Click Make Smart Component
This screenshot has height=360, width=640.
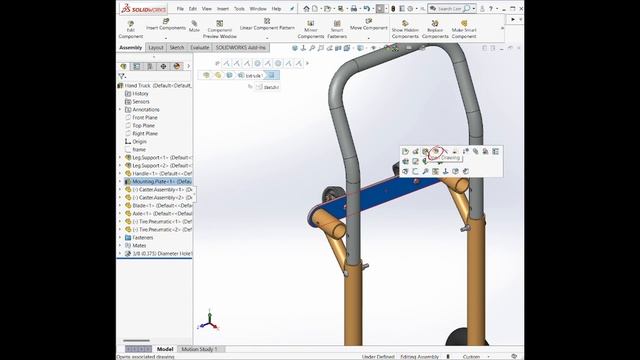tap(464, 29)
